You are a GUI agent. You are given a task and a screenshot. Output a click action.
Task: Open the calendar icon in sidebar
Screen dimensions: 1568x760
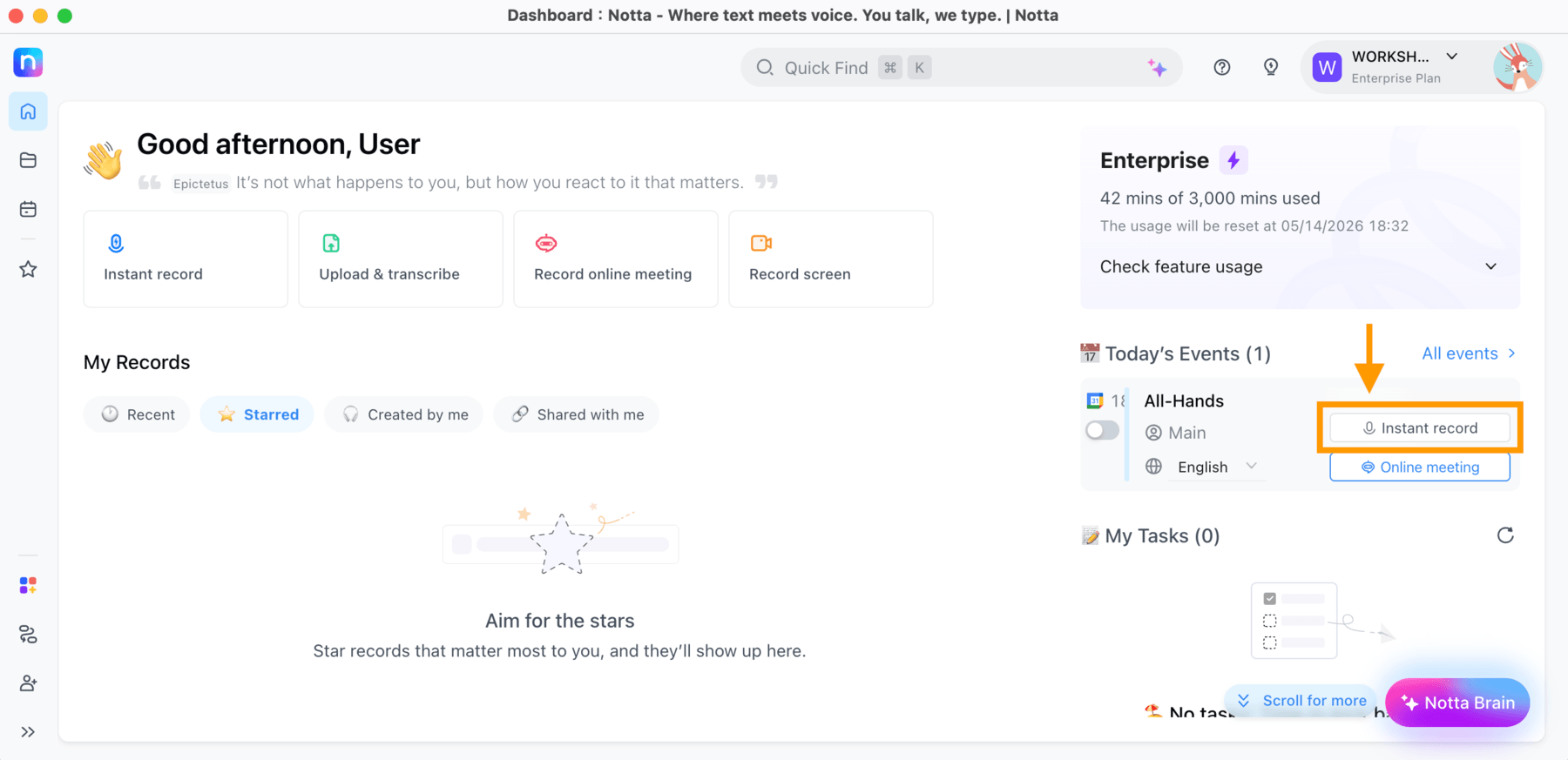click(28, 209)
